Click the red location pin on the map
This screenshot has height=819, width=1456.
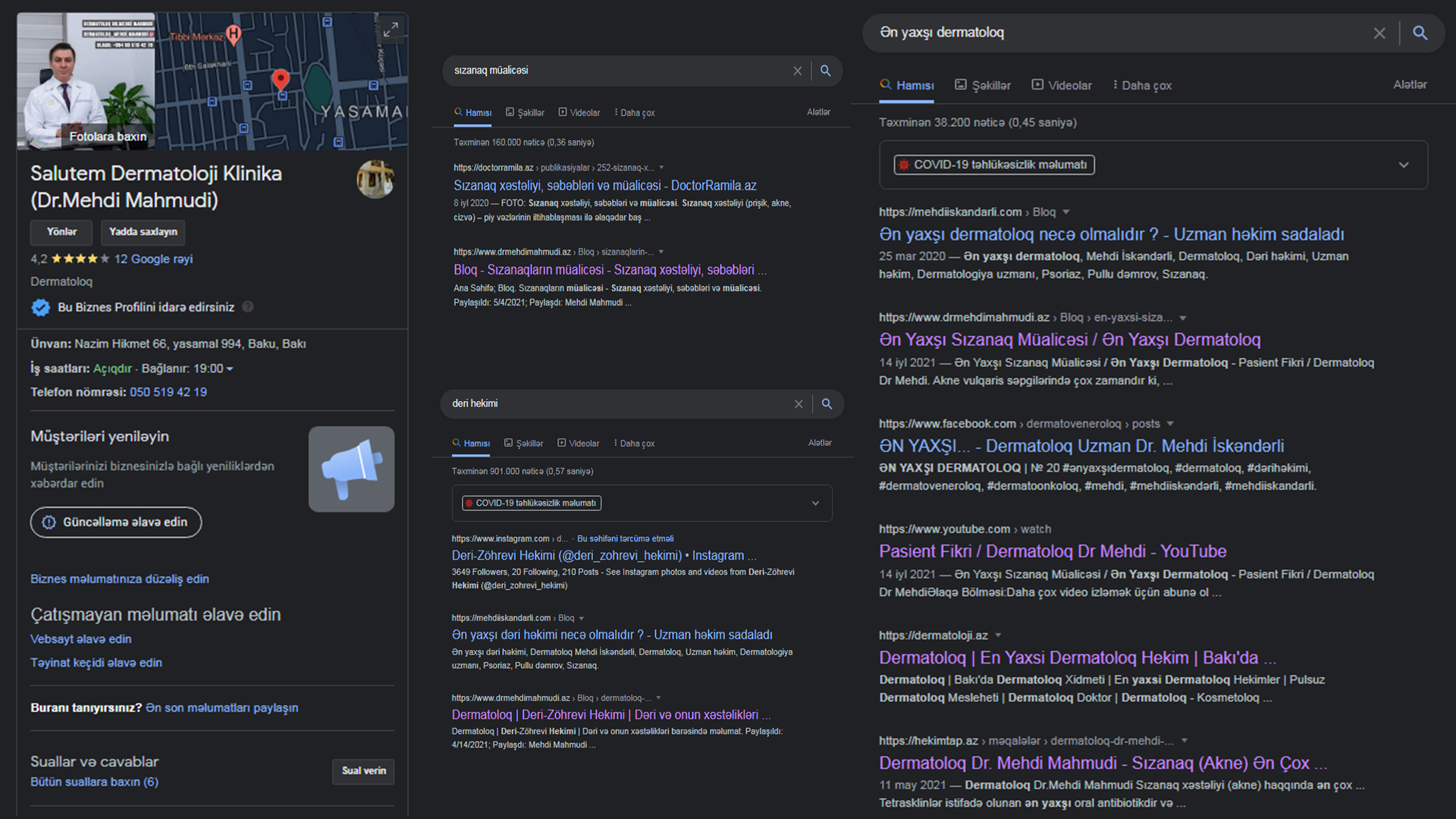[x=281, y=80]
